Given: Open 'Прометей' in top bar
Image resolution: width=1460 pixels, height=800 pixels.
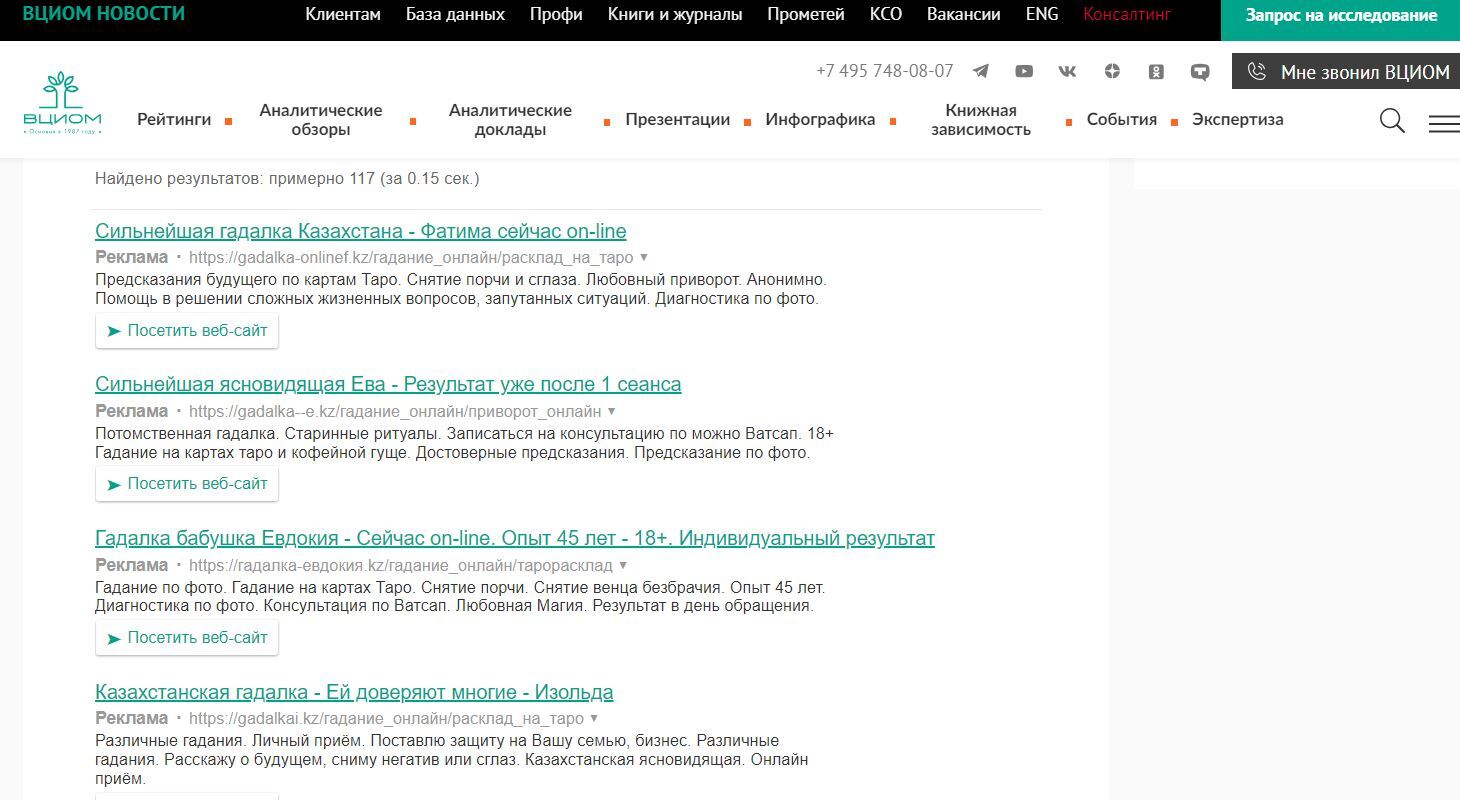Looking at the screenshot, I should (806, 14).
